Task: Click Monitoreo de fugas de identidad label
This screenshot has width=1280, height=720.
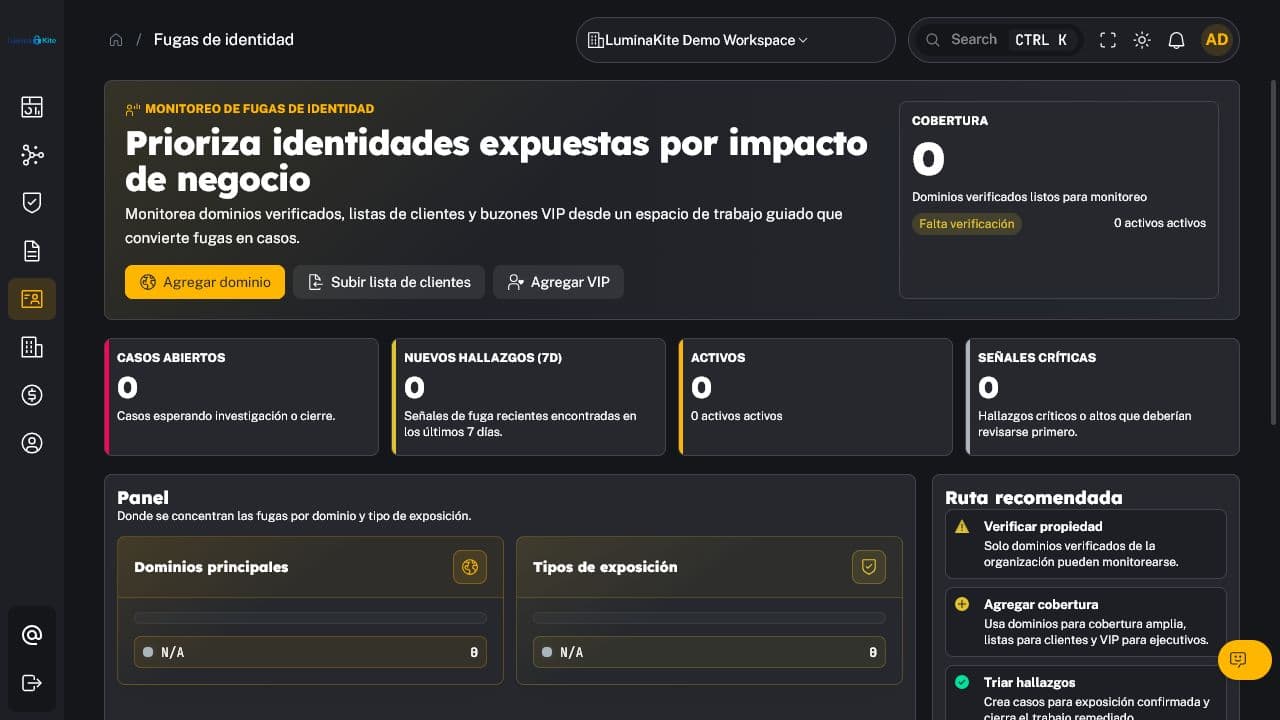Action: click(259, 108)
